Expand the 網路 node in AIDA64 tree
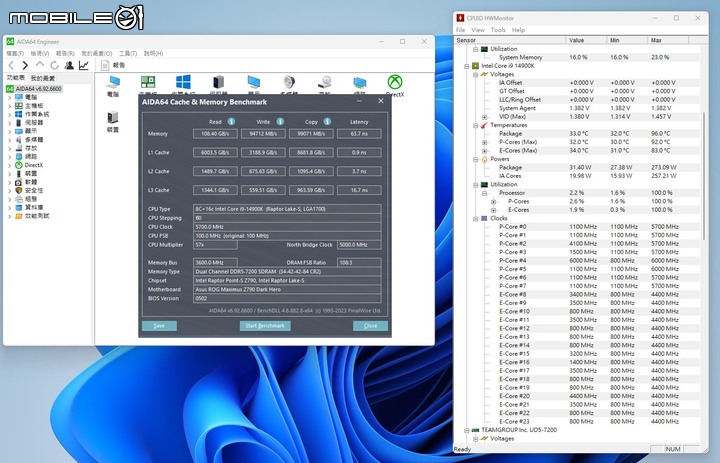This screenshot has height=463, width=720. pos(10,157)
